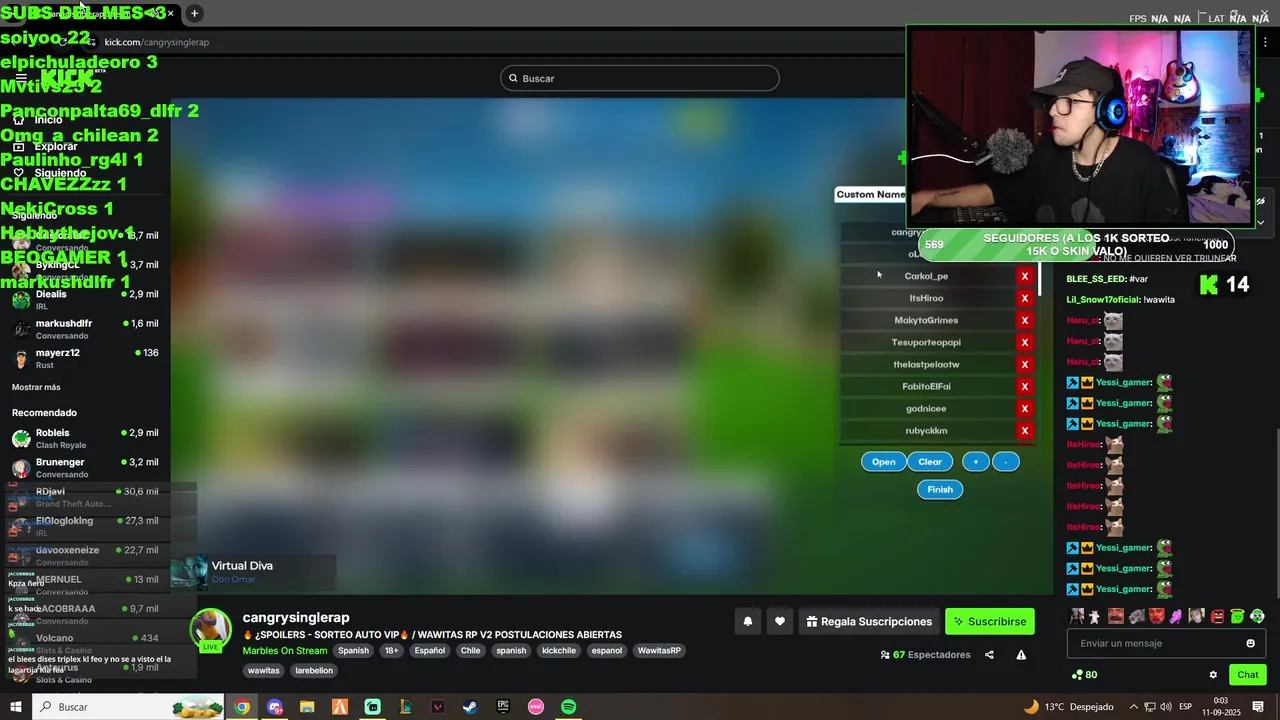1280x720 pixels.
Task: Open Spotify from the taskbar
Action: [568, 707]
